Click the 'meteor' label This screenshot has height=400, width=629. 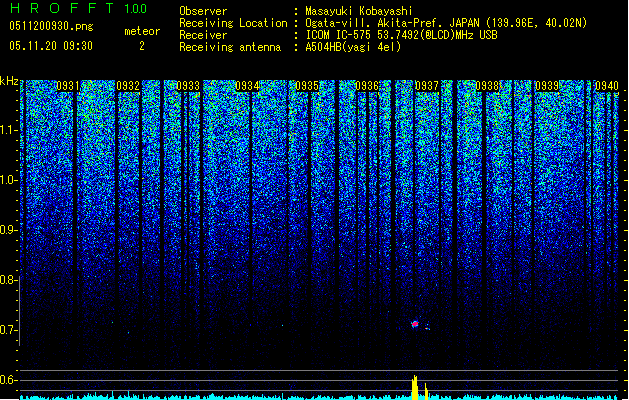pos(142,31)
